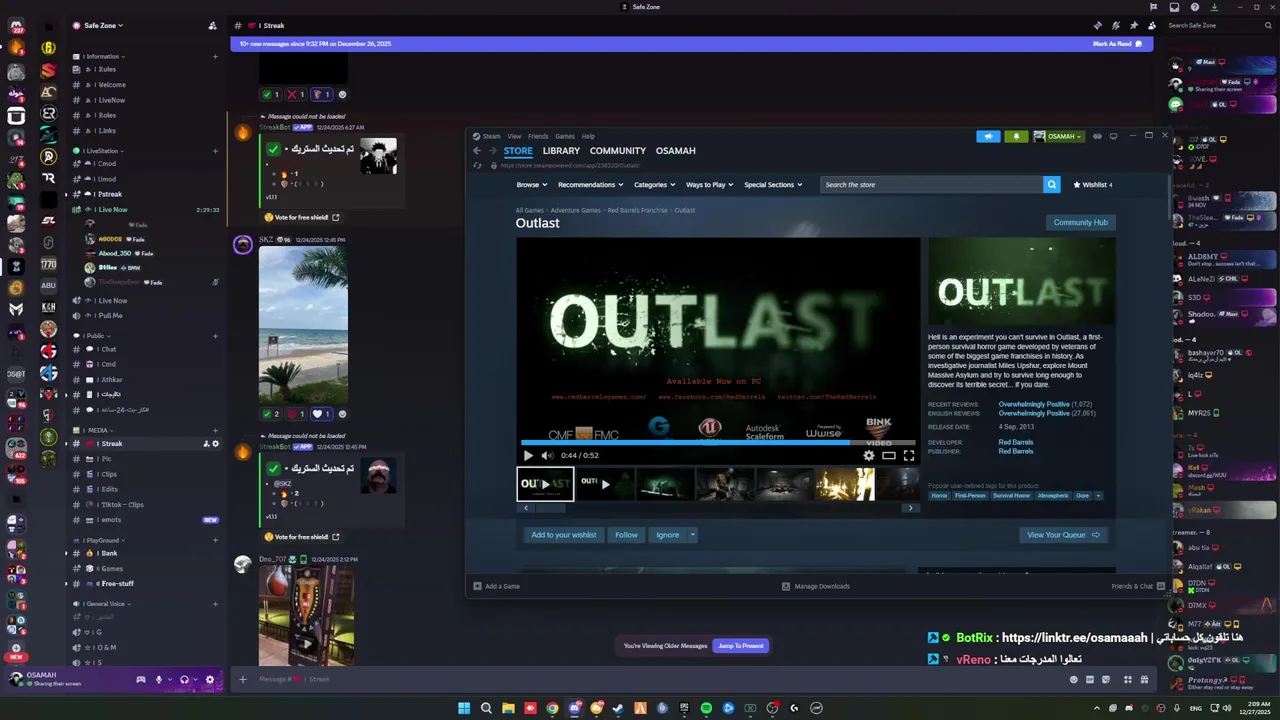Viewport: 1280px width, 720px height.
Task: Open Discord User Settings gear
Action: (209, 680)
